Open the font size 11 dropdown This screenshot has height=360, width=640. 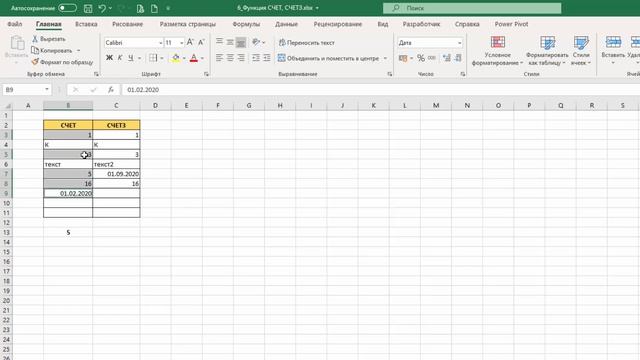click(x=182, y=42)
